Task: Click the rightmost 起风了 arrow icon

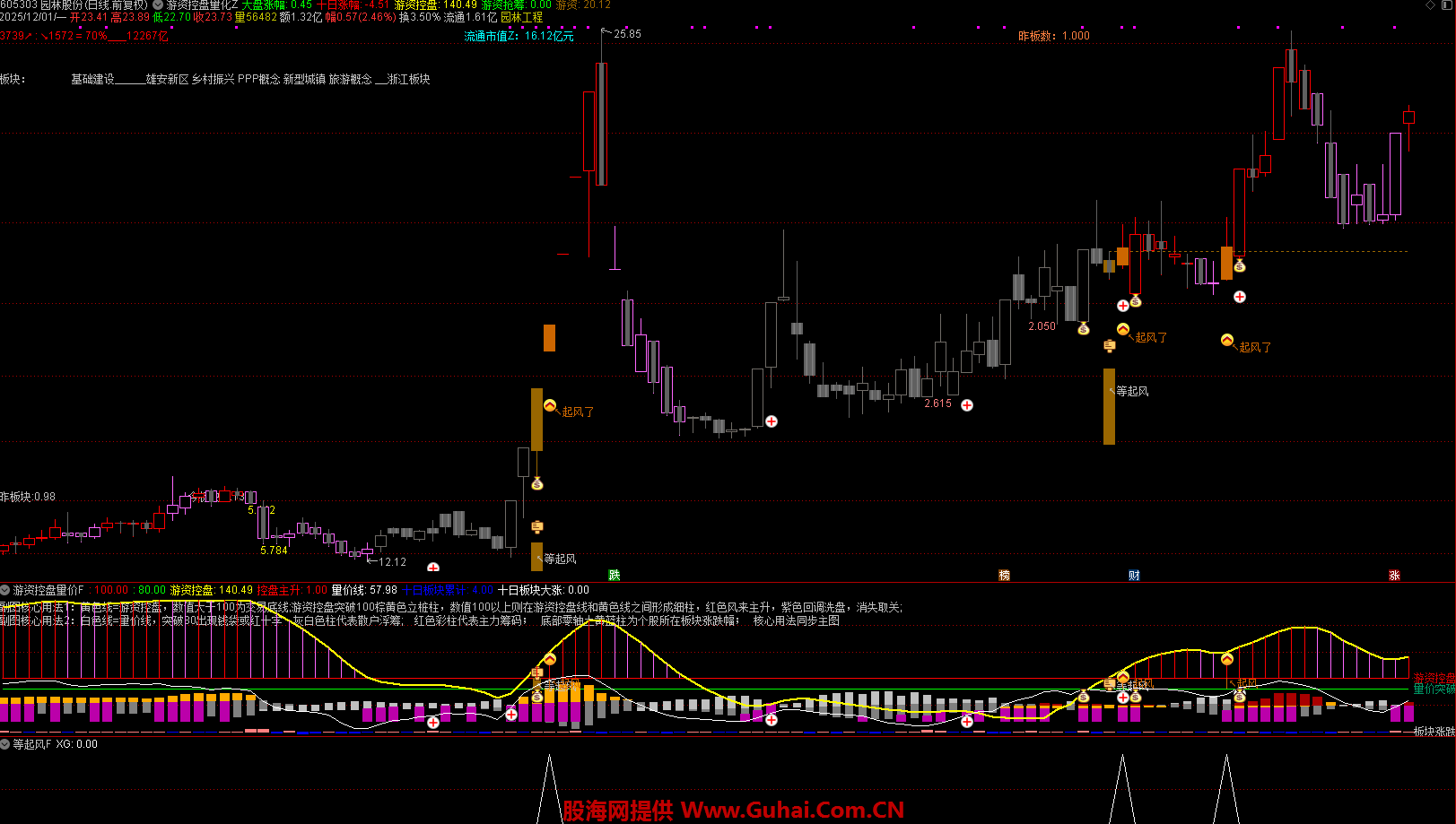Action: tap(1226, 340)
